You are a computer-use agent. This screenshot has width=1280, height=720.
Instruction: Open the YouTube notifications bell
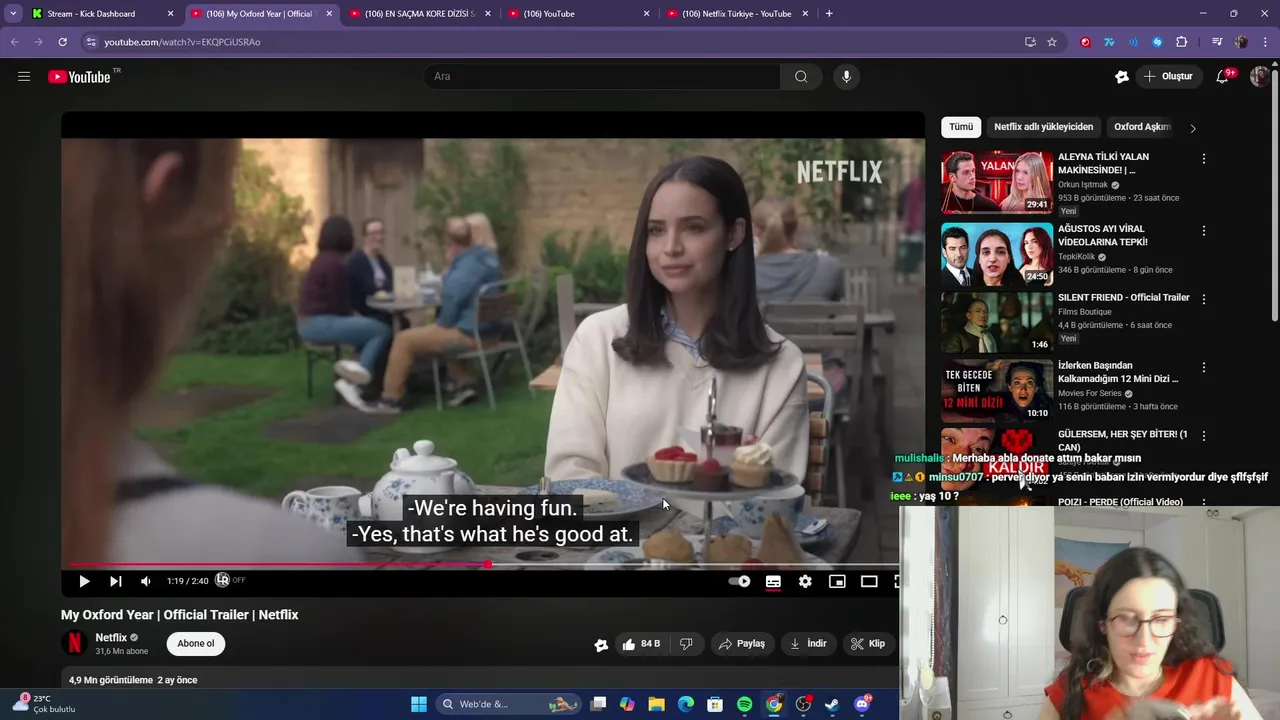coord(1222,77)
